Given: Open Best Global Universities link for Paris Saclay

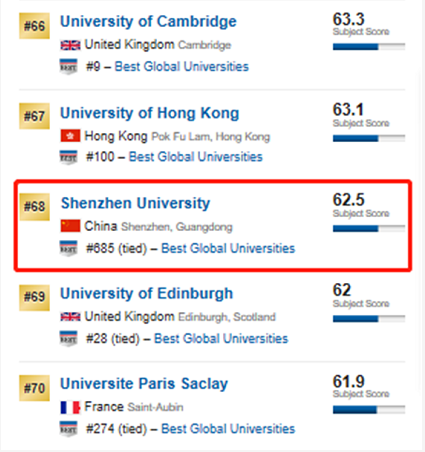Looking at the screenshot, I should tap(228, 429).
